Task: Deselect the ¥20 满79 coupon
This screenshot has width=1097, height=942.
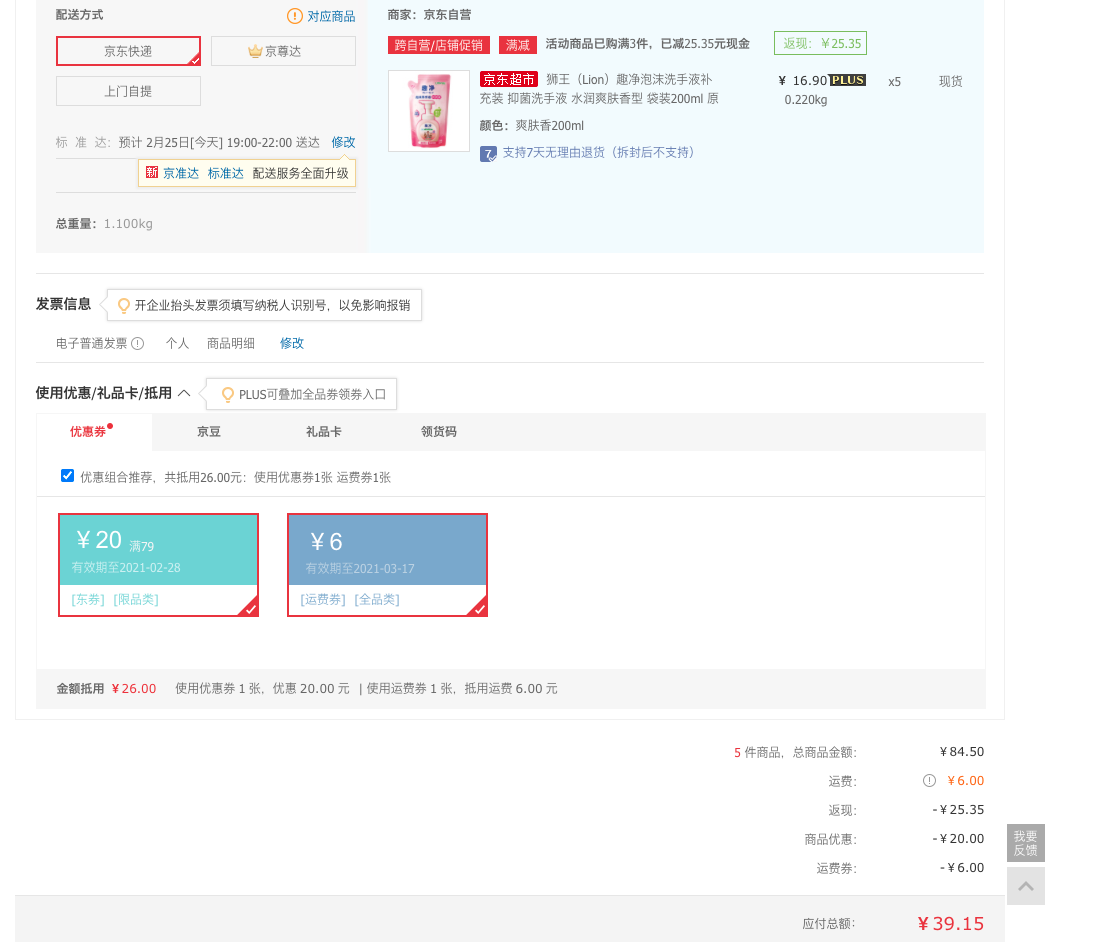Action: 159,565
